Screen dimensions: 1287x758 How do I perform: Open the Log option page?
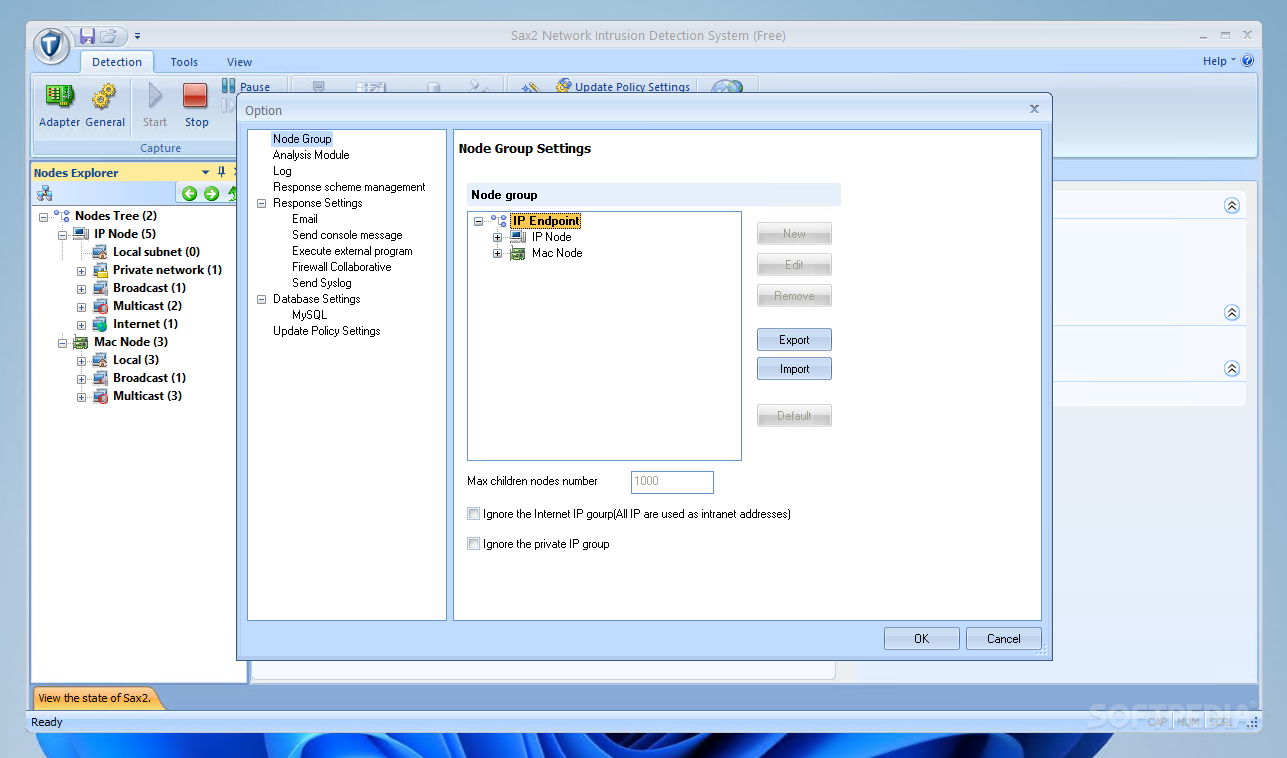282,171
